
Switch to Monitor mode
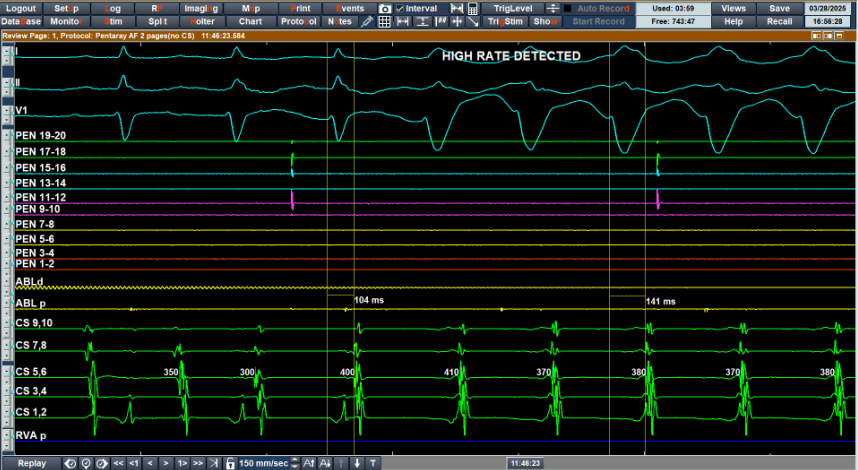click(x=66, y=22)
